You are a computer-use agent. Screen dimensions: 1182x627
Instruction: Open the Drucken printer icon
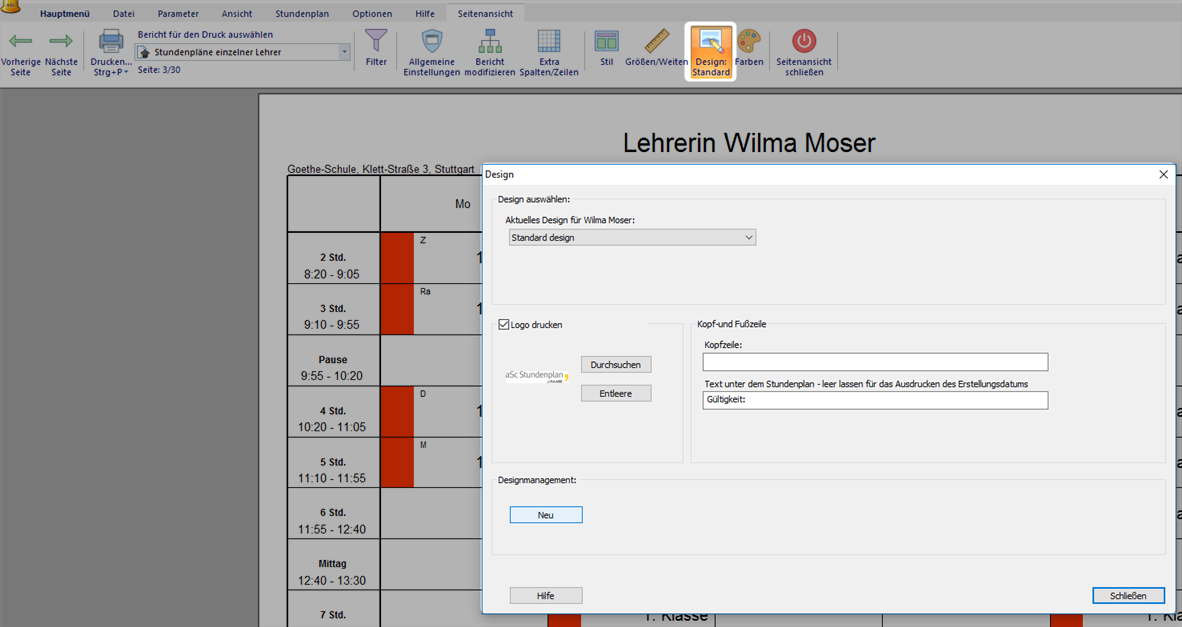pyautogui.click(x=111, y=42)
